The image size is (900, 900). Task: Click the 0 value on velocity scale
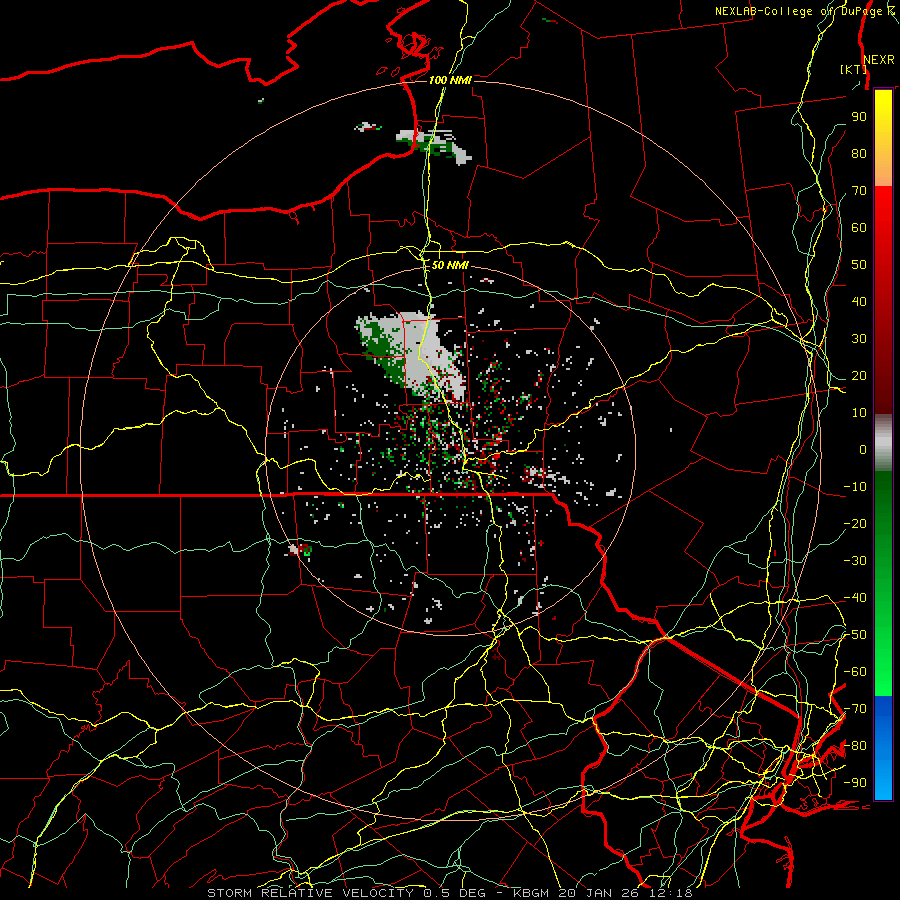(x=863, y=450)
